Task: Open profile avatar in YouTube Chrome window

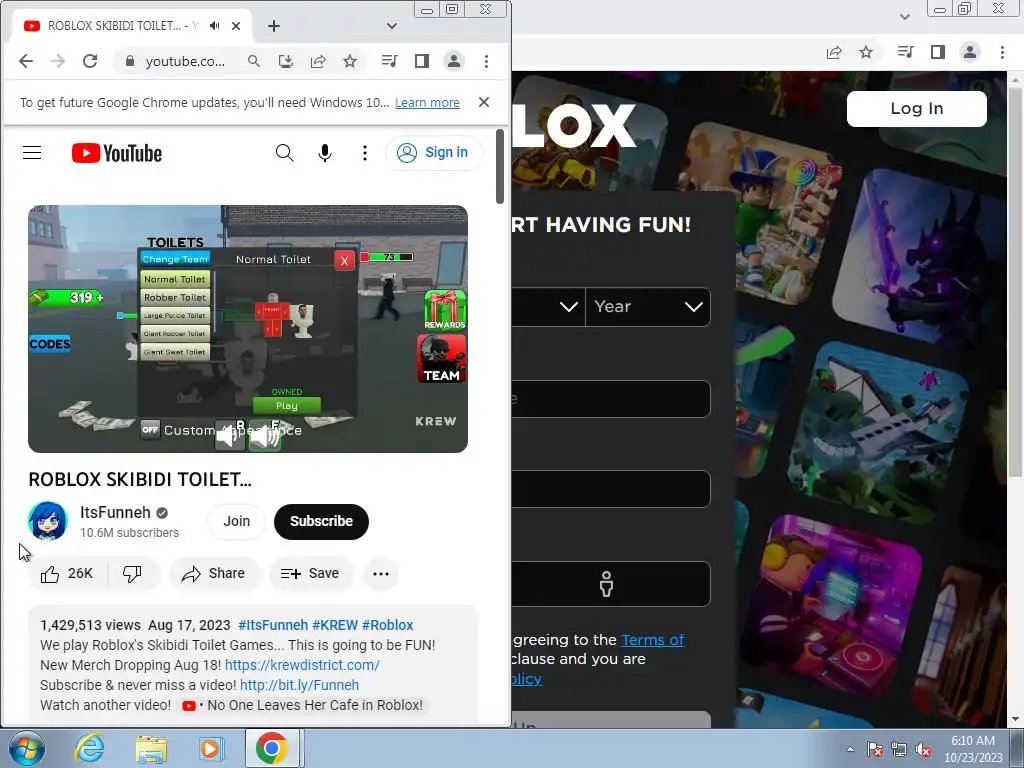Action: 454,61
